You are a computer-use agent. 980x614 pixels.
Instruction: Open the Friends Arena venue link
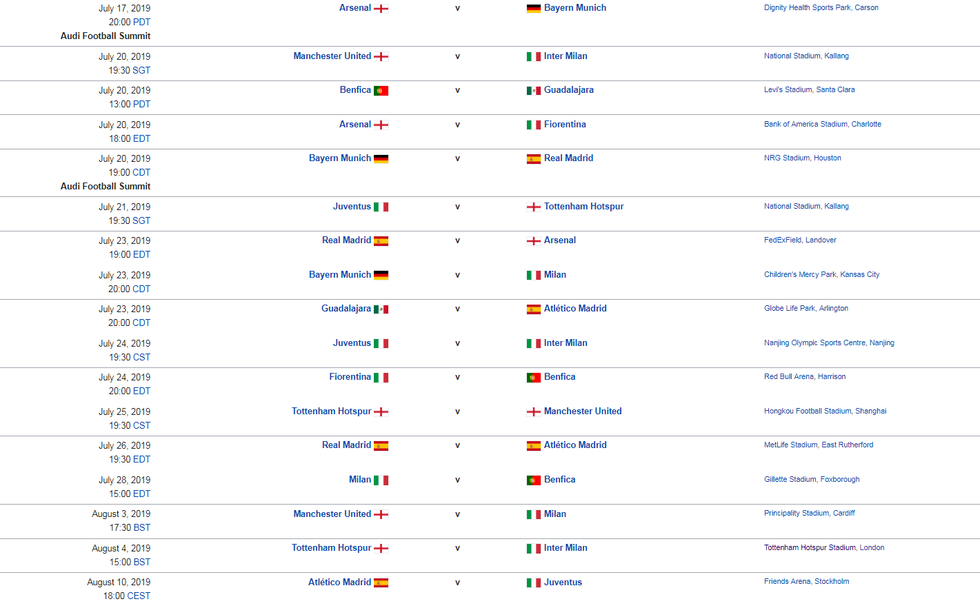tap(786, 581)
